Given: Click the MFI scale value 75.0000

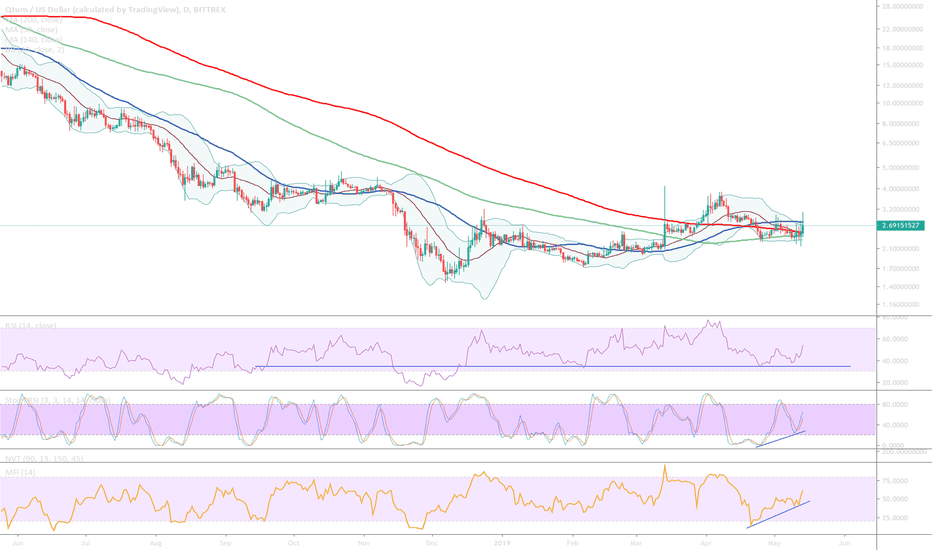Looking at the screenshot, I should click(895, 480).
